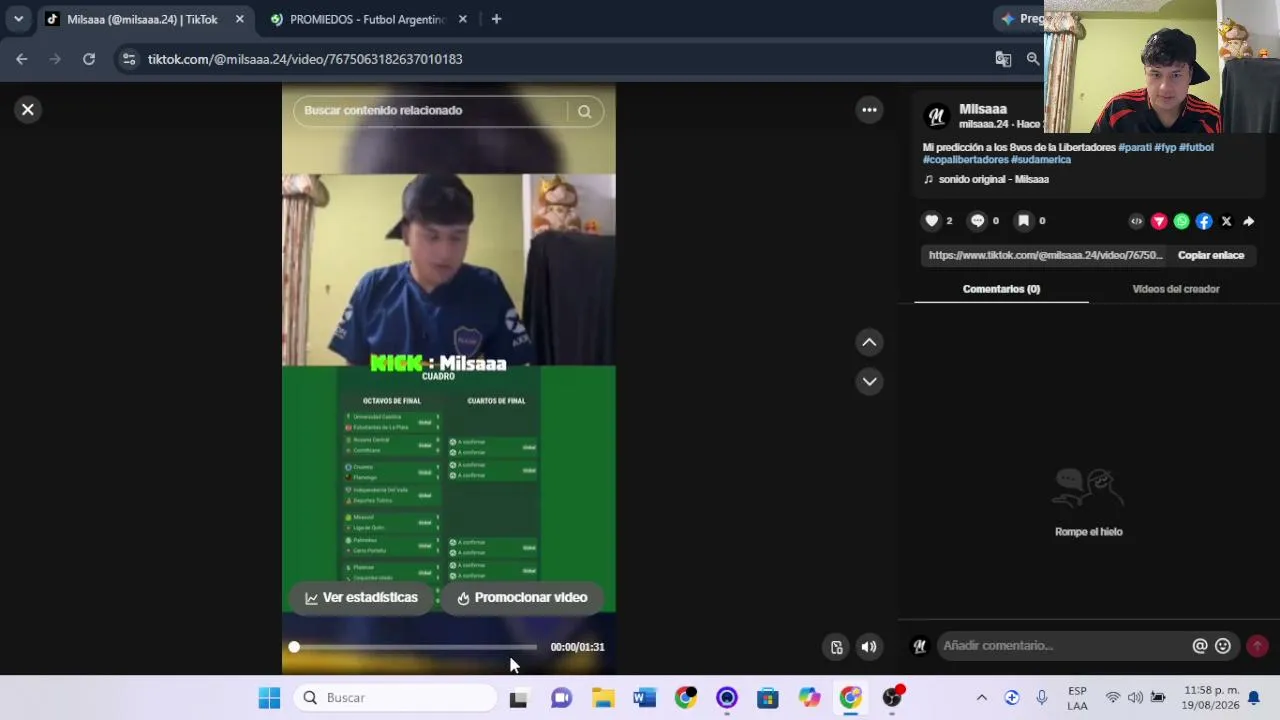Open comments via the speech bubble icon
This screenshot has width=1280, height=720.
click(978, 221)
